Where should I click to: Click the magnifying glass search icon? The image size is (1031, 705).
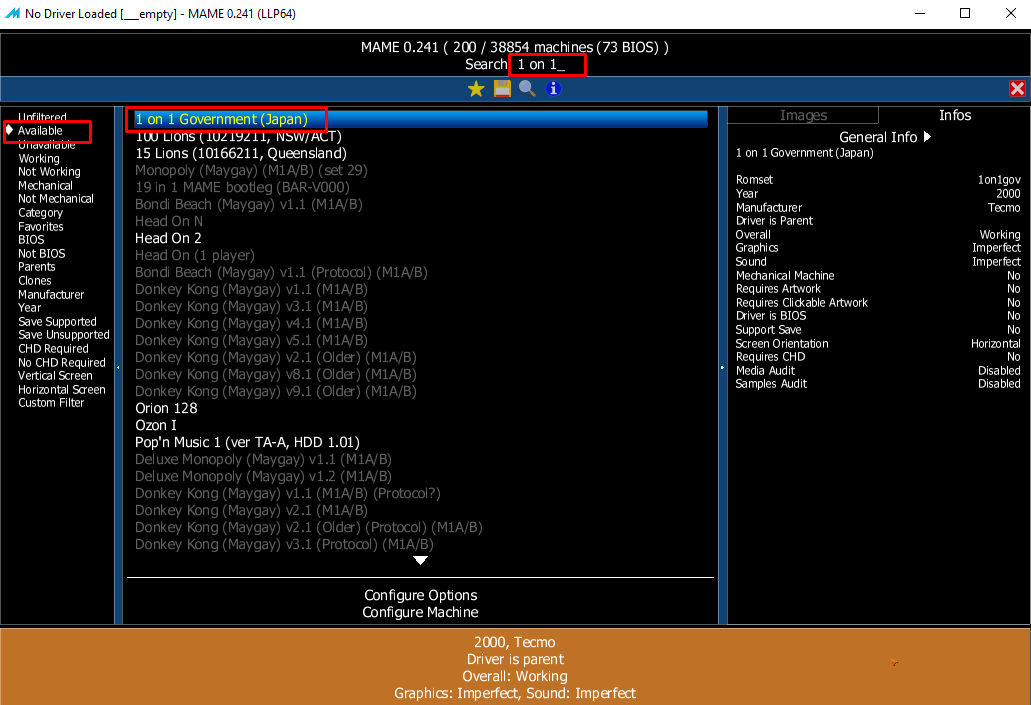pos(527,89)
